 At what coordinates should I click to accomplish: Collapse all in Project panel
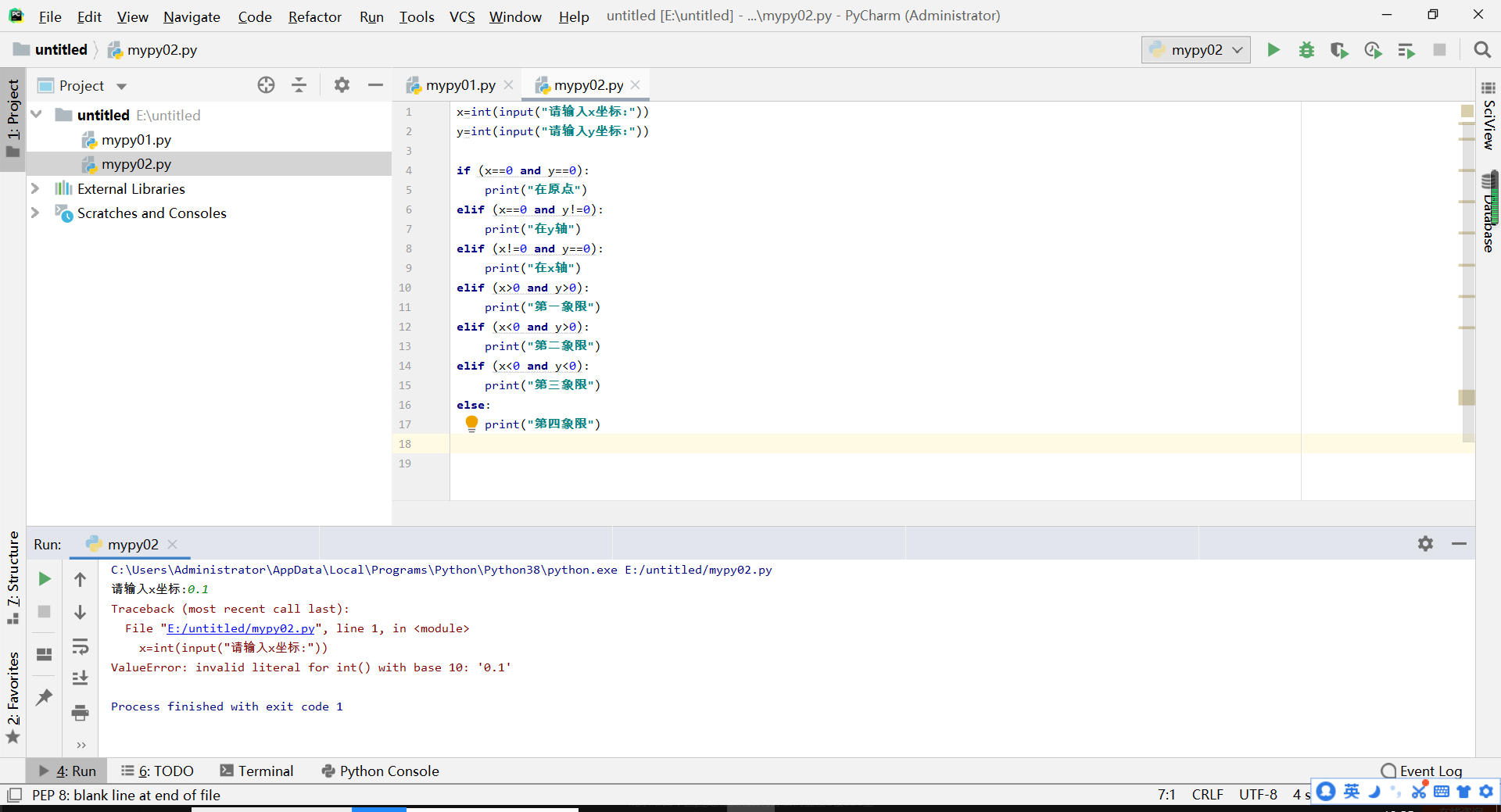coord(299,85)
